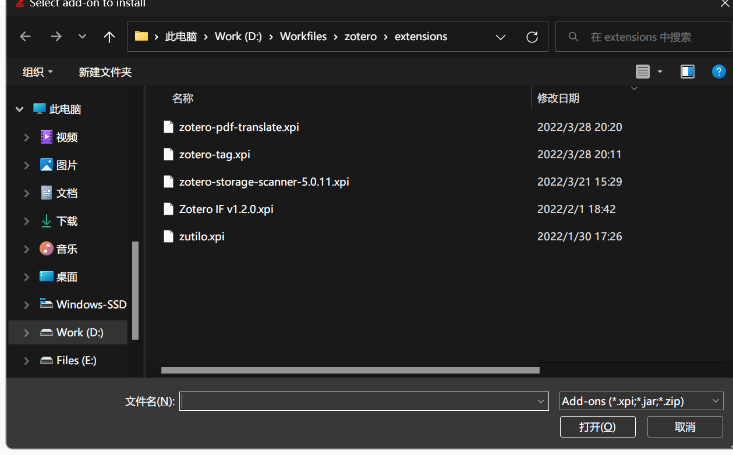Create a new folder with 新建文件夹
The width and height of the screenshot is (733, 455).
coord(105,72)
